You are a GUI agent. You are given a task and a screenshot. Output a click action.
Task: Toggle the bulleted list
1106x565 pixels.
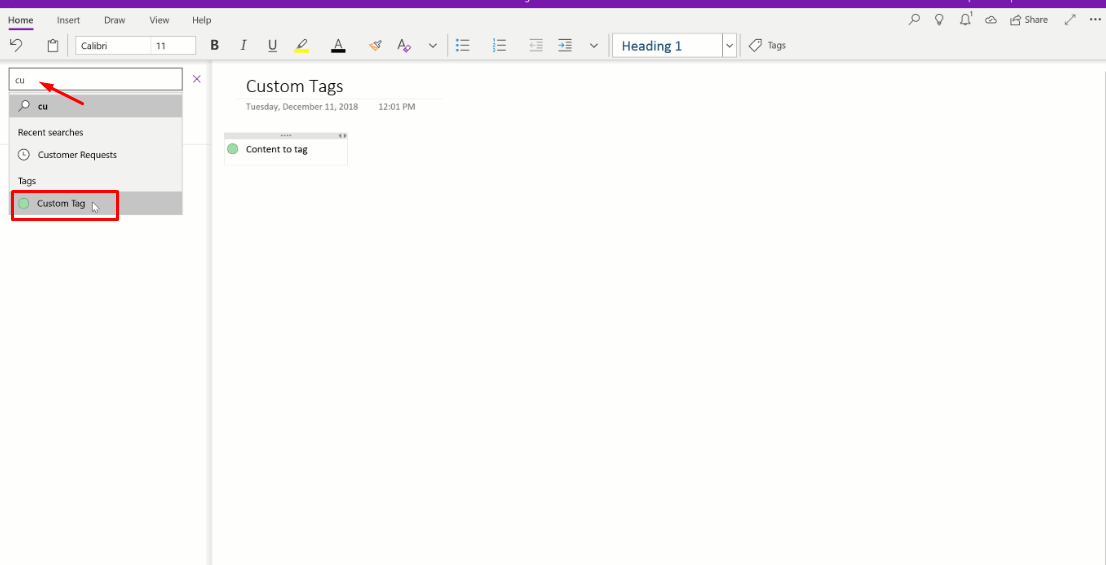463,46
